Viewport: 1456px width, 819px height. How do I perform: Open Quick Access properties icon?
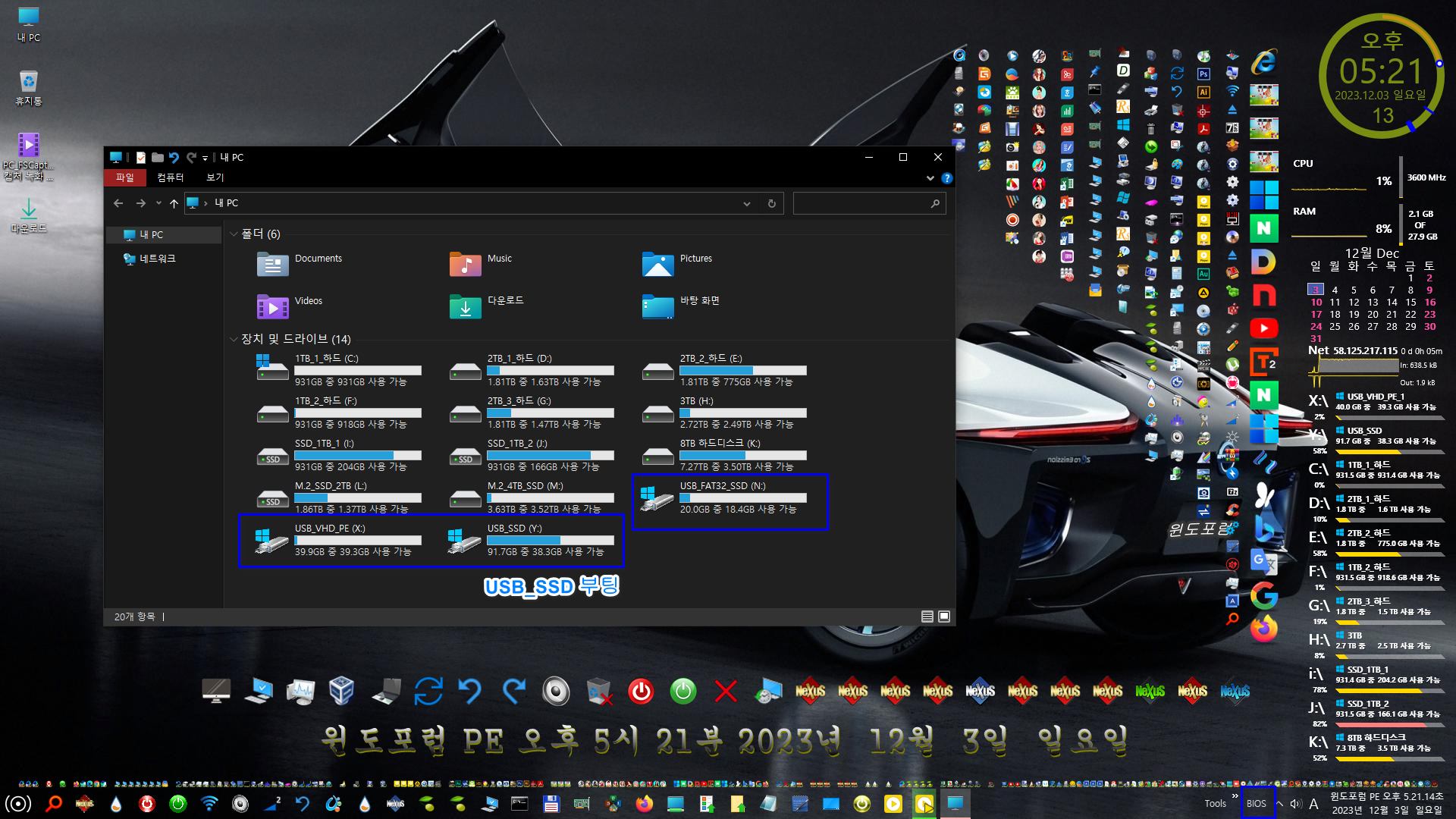click(x=141, y=157)
